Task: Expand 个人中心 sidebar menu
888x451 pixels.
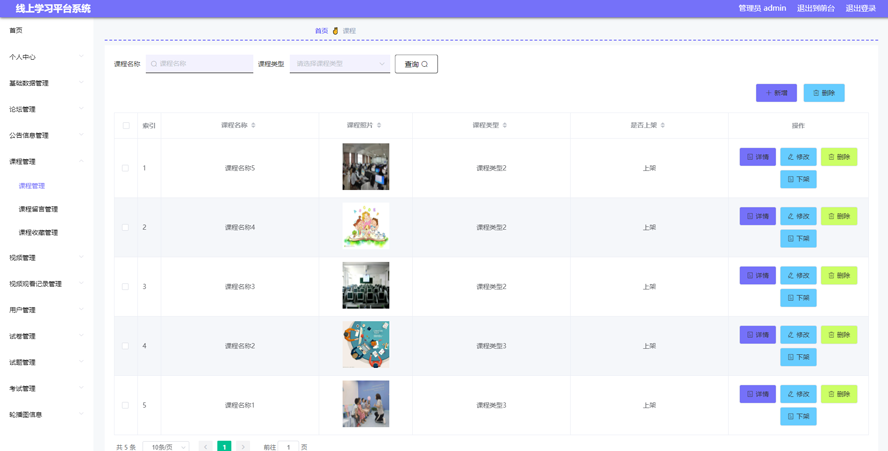Action: point(46,57)
